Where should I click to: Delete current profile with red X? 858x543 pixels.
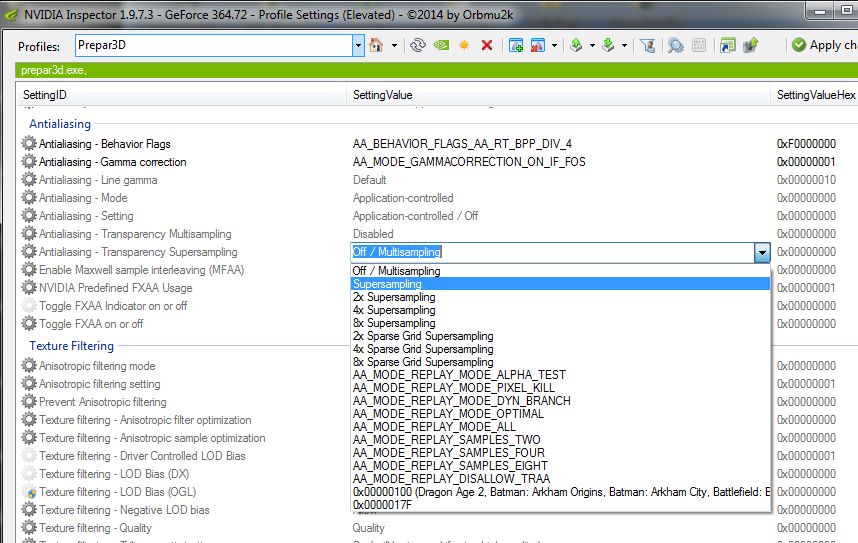click(486, 45)
